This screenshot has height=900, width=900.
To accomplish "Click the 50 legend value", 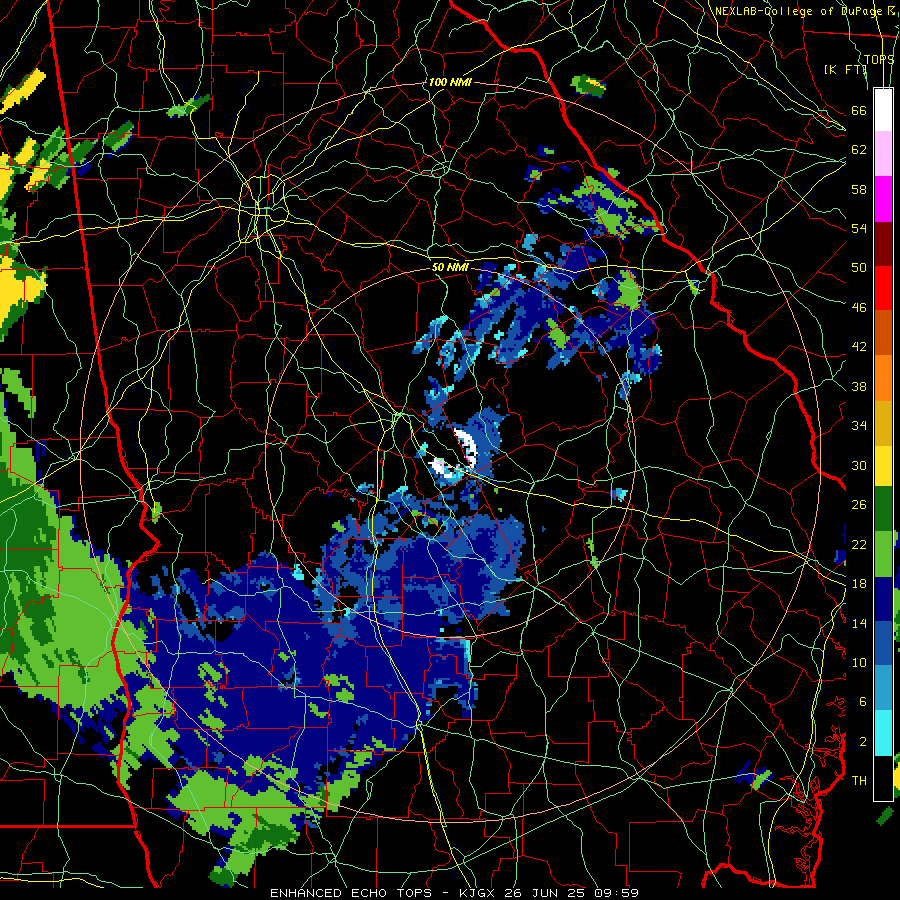I will coord(859,268).
